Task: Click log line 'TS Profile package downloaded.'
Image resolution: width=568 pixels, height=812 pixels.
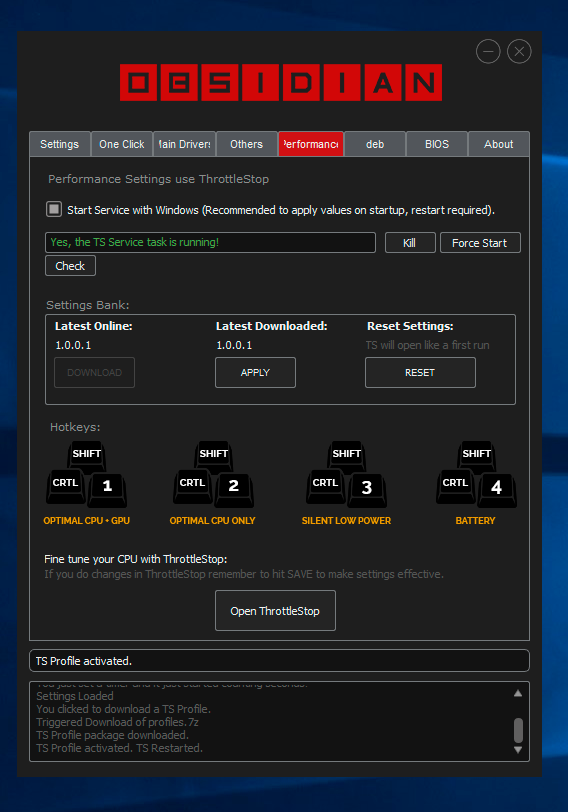Action: [112, 735]
